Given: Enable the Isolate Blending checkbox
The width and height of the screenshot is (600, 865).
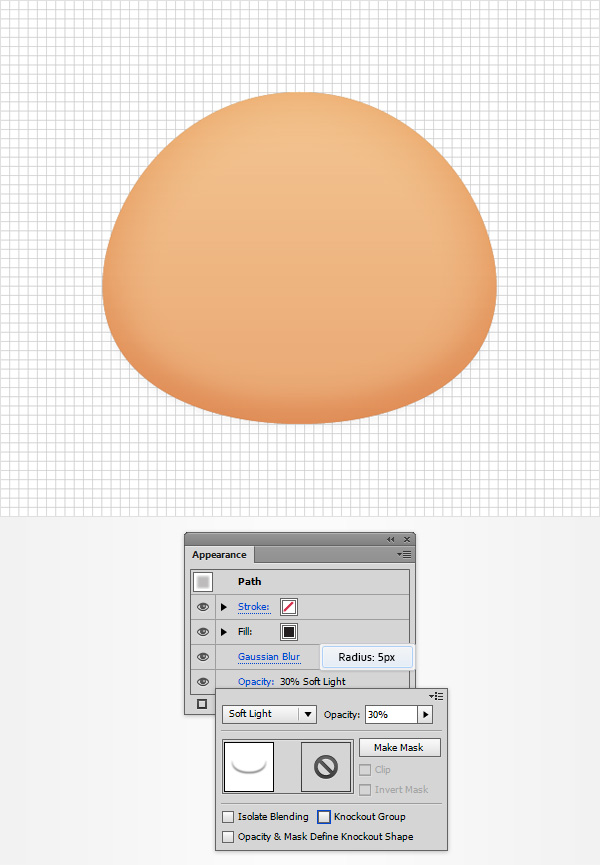Looking at the screenshot, I should (229, 817).
